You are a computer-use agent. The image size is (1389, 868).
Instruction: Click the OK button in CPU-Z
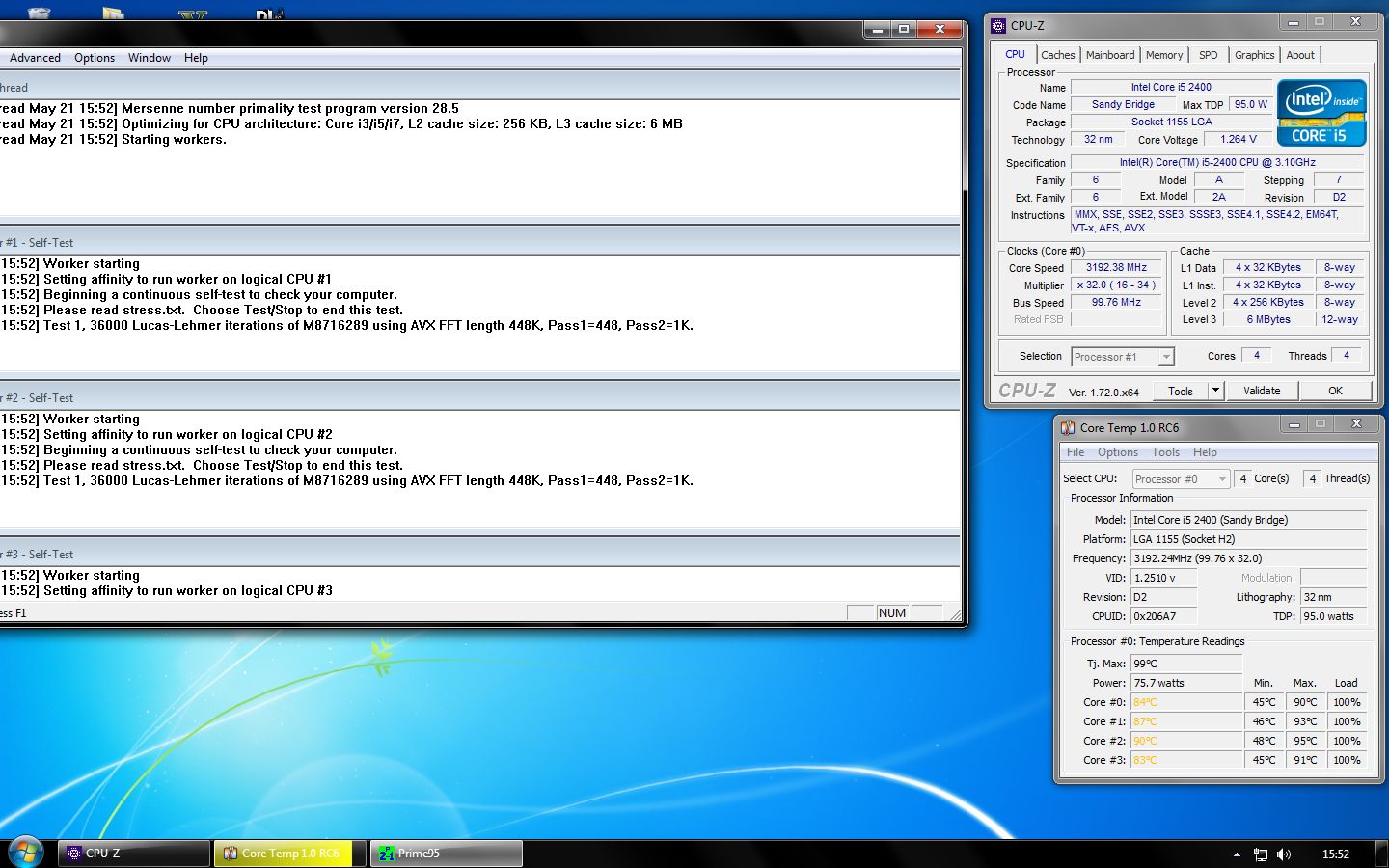pos(1335,391)
